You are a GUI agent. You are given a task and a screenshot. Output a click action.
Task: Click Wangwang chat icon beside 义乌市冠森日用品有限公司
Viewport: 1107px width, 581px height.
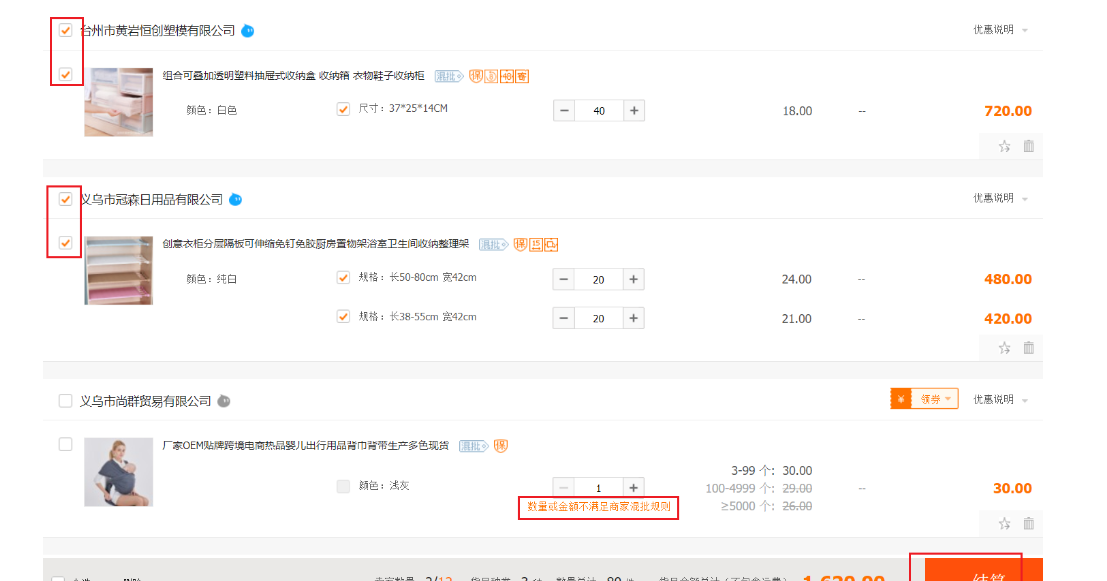click(236, 200)
